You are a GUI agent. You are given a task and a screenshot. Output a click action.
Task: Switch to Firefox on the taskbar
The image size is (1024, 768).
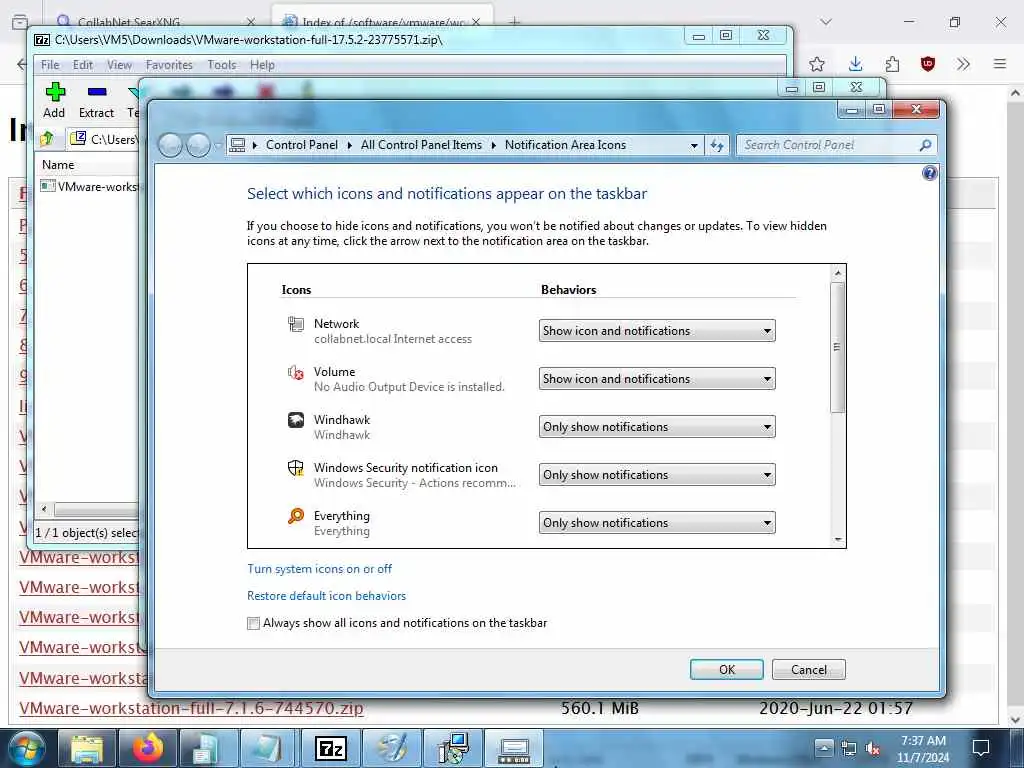point(148,748)
